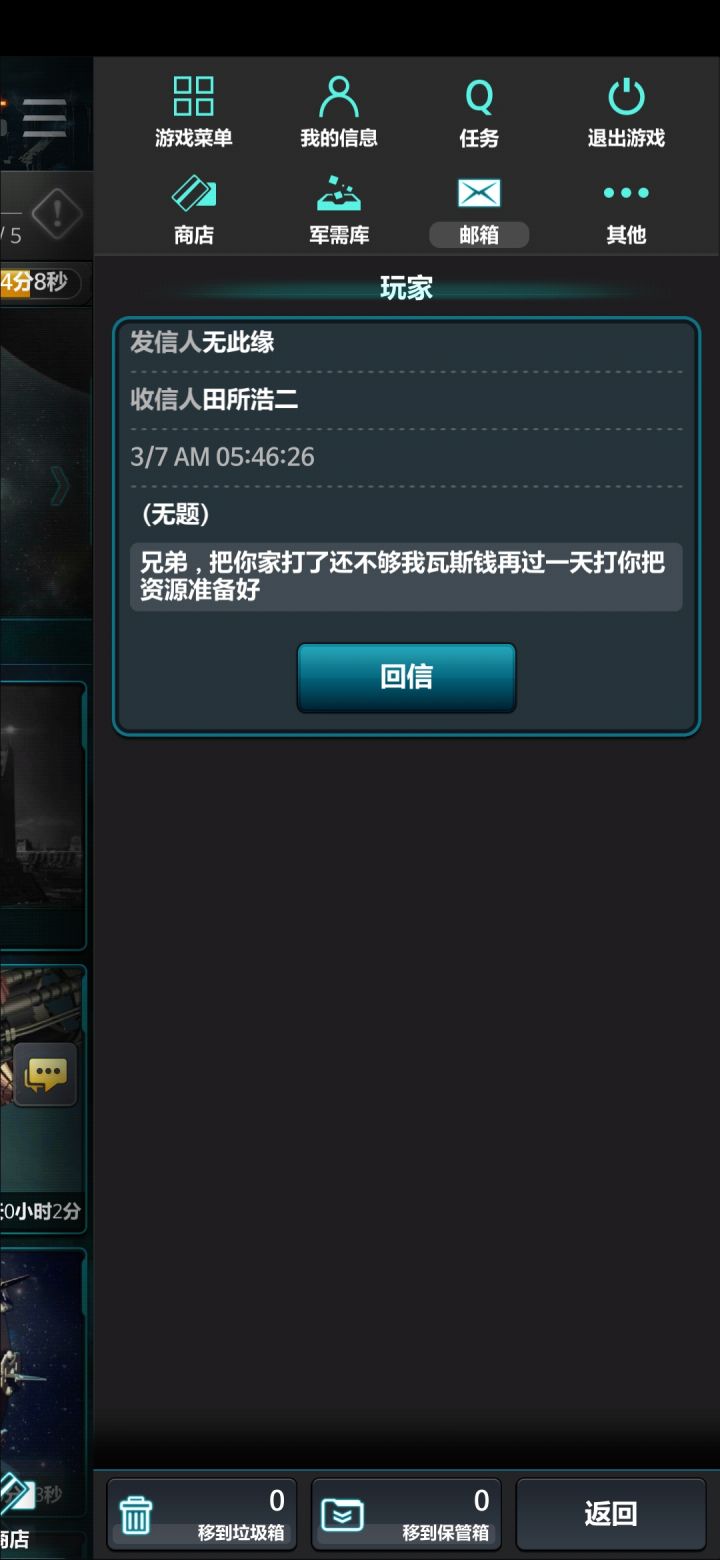The width and height of the screenshot is (720, 1560).
Task: Toggle the hamburger menu at top left
Action: click(x=44, y=118)
